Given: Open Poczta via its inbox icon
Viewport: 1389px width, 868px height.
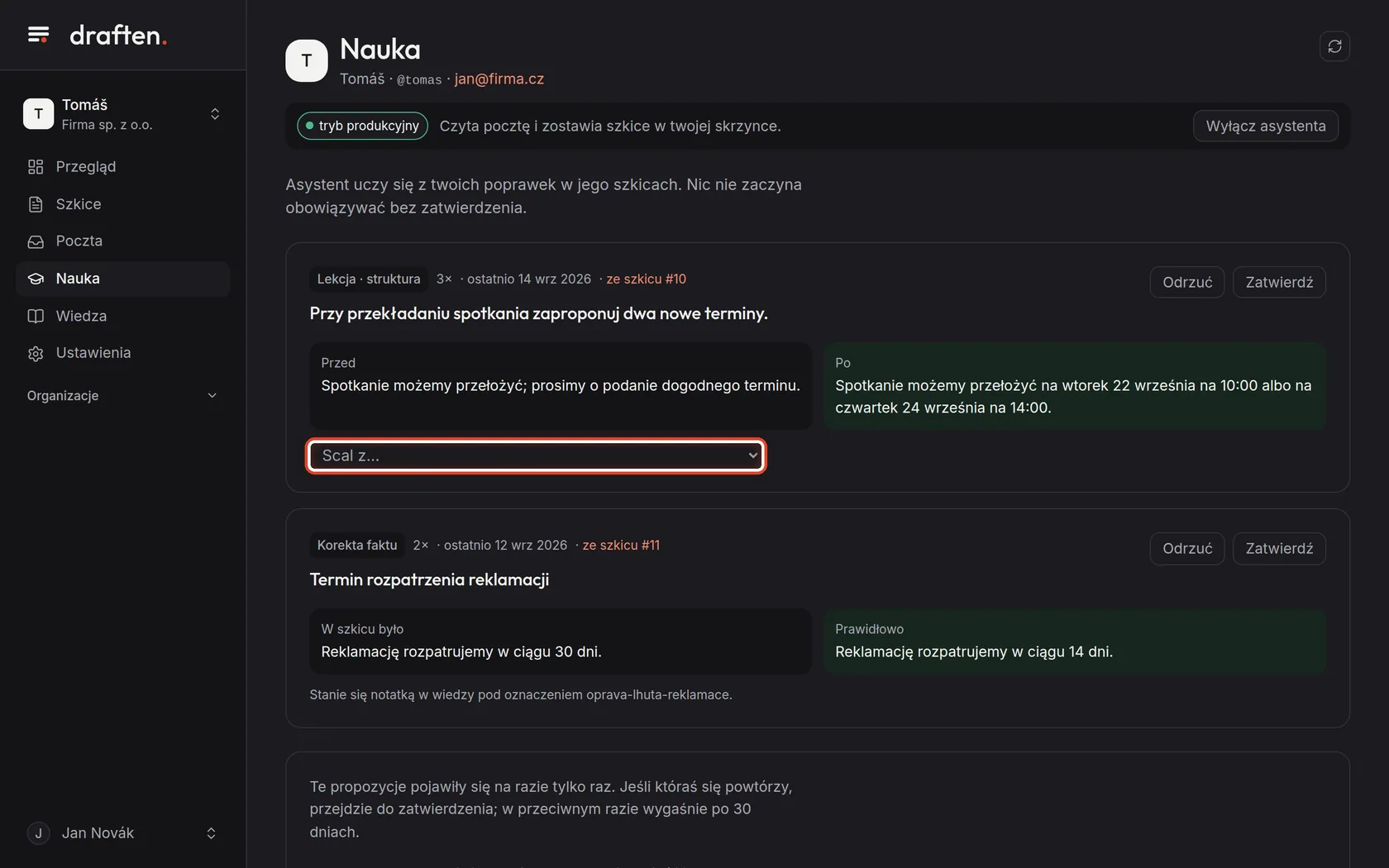Looking at the screenshot, I should (x=36, y=241).
